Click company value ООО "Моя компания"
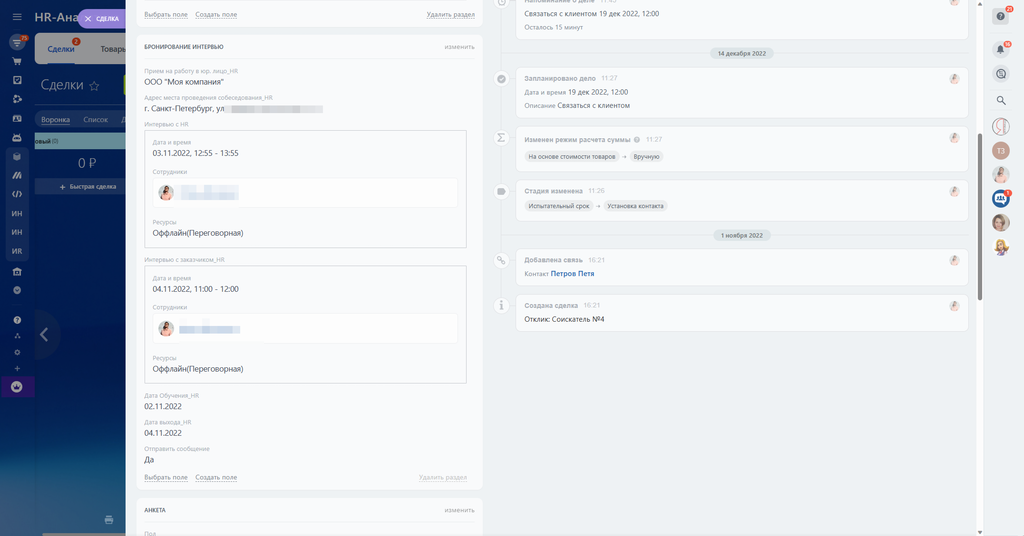The image size is (1024, 536). point(184,82)
